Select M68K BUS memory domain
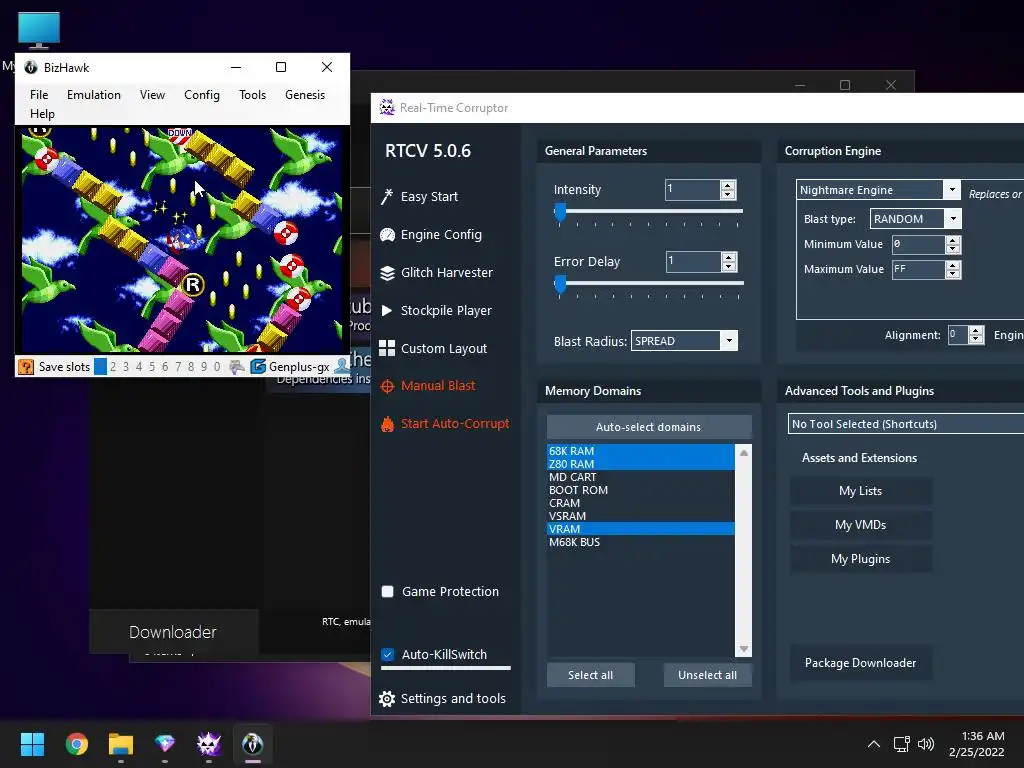 pos(641,542)
